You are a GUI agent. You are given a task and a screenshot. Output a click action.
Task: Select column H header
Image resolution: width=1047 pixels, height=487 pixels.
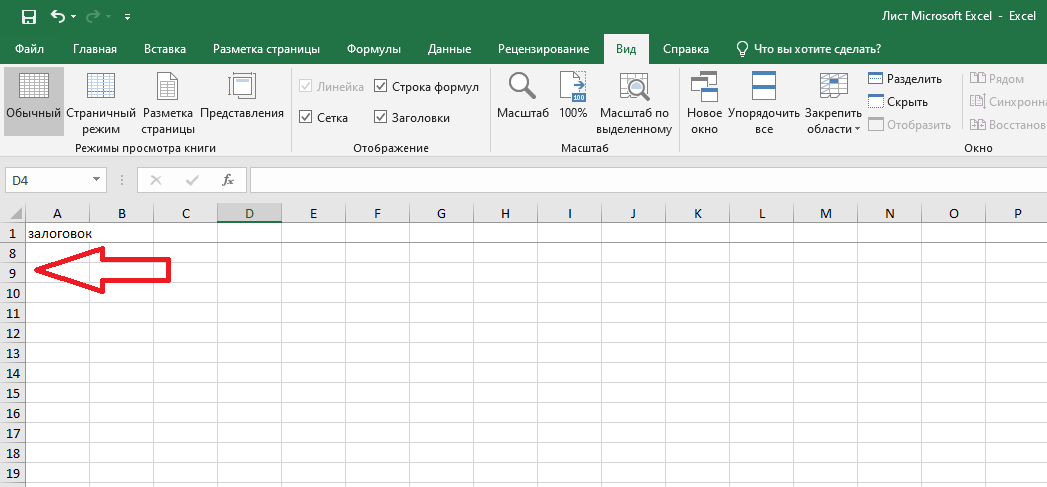[x=505, y=214]
